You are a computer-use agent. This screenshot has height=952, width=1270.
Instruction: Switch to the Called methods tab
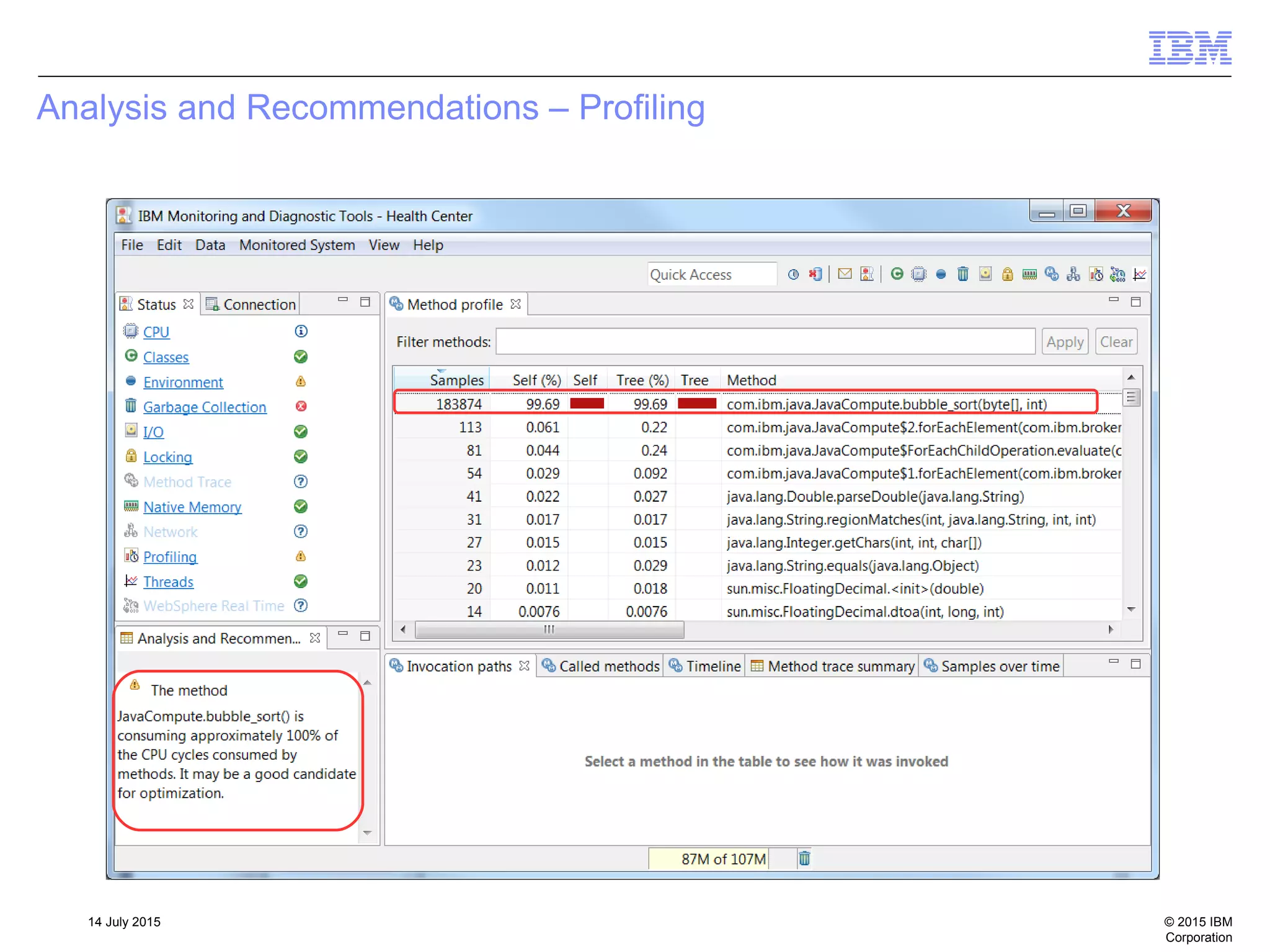(x=600, y=666)
